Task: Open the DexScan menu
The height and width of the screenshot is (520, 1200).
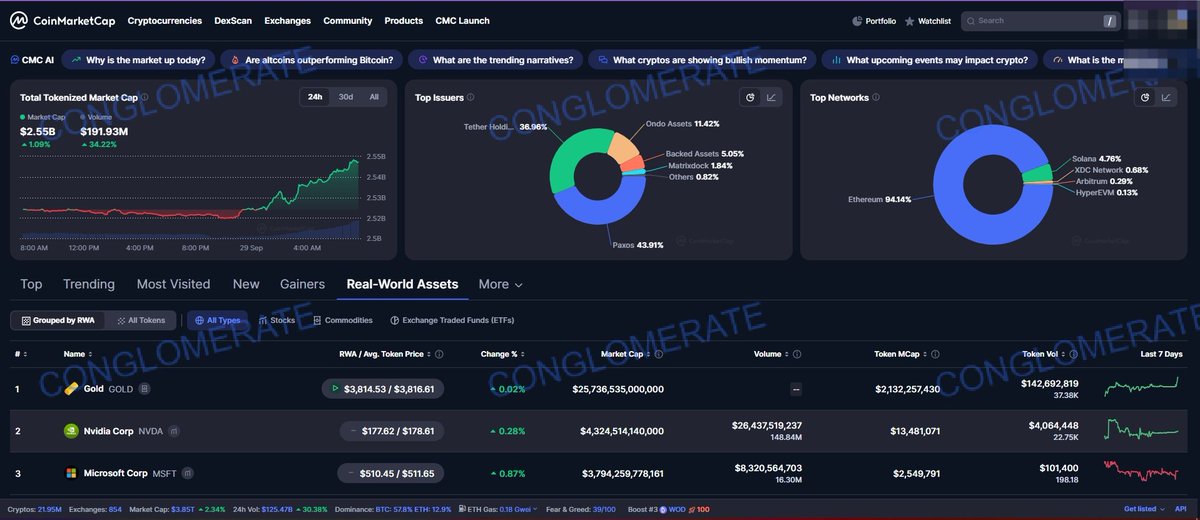Action: pyautogui.click(x=233, y=20)
